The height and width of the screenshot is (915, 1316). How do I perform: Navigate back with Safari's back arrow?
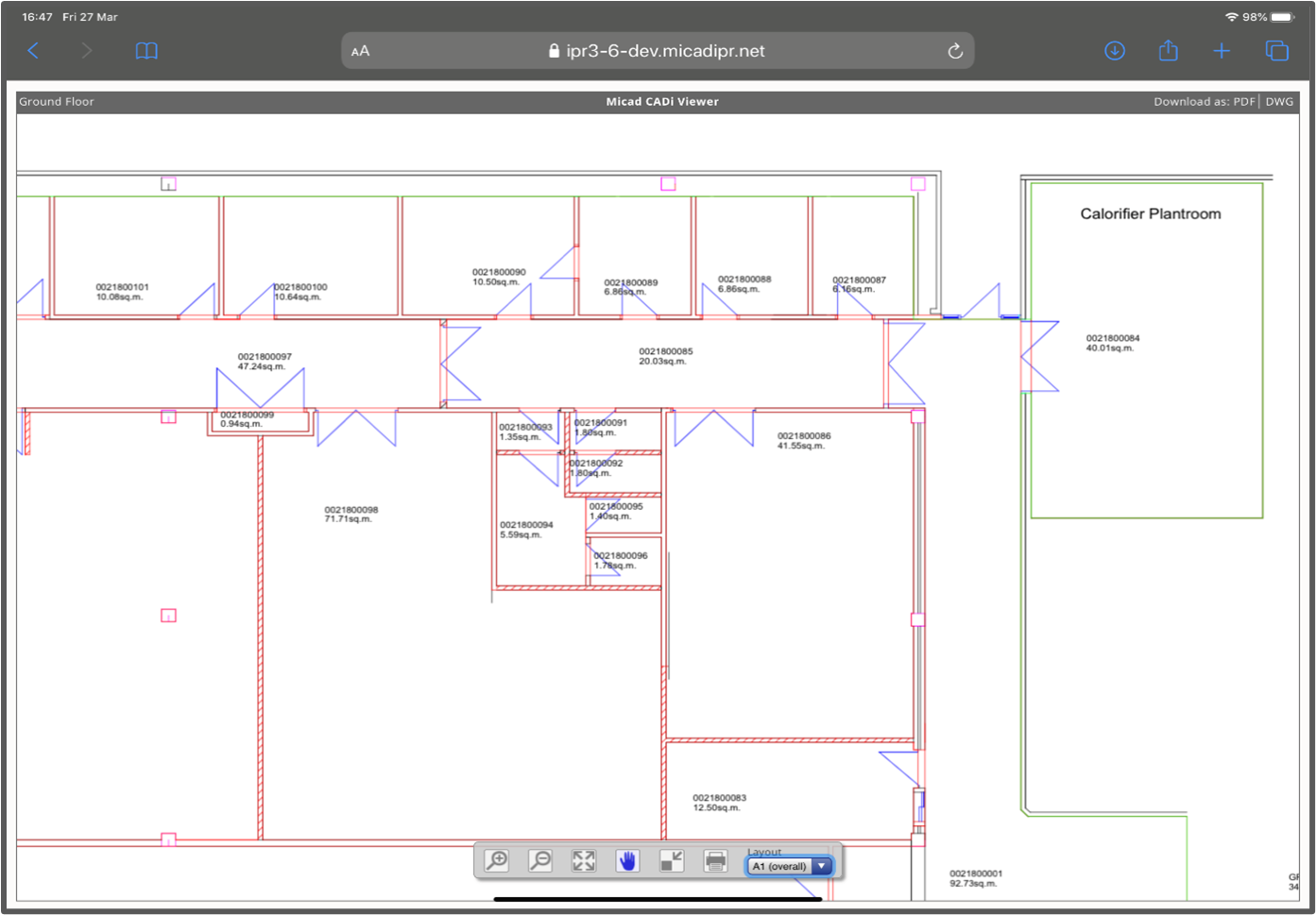point(33,51)
